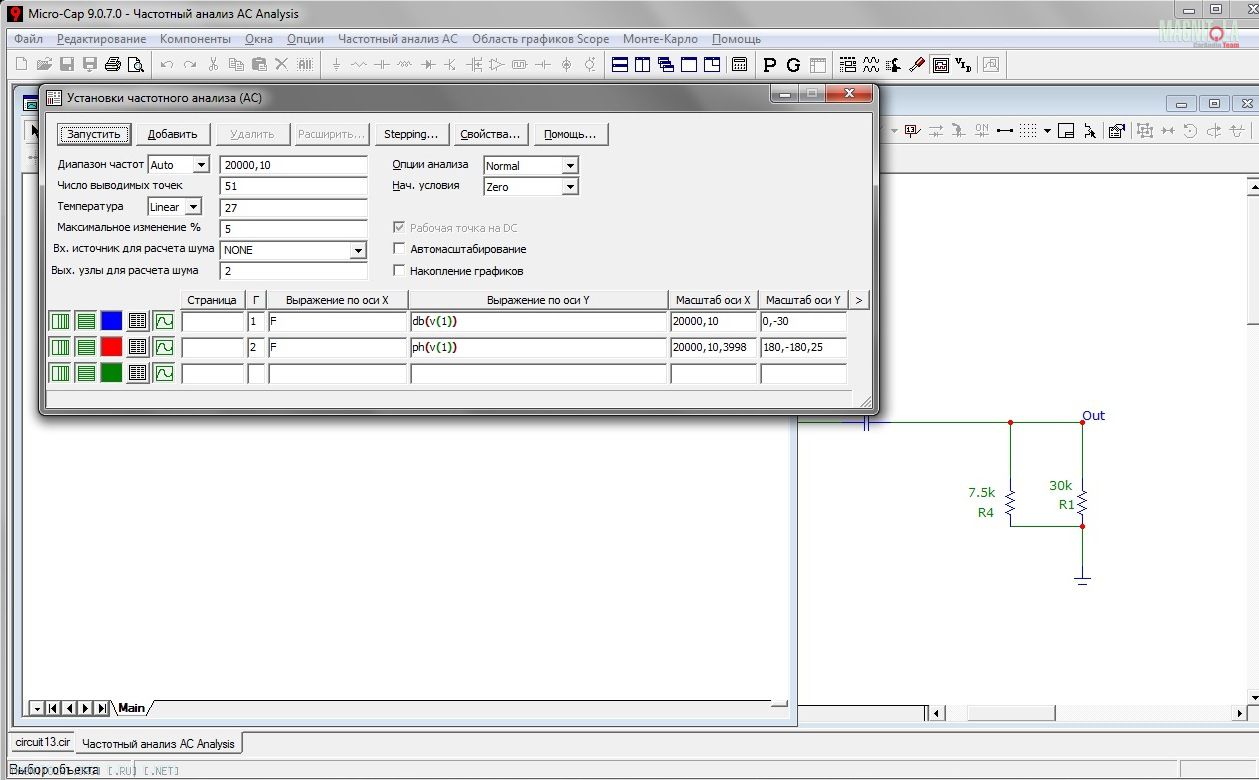The height and width of the screenshot is (780, 1259).
Task: Open the Монте-Карло menu
Action: click(x=661, y=39)
